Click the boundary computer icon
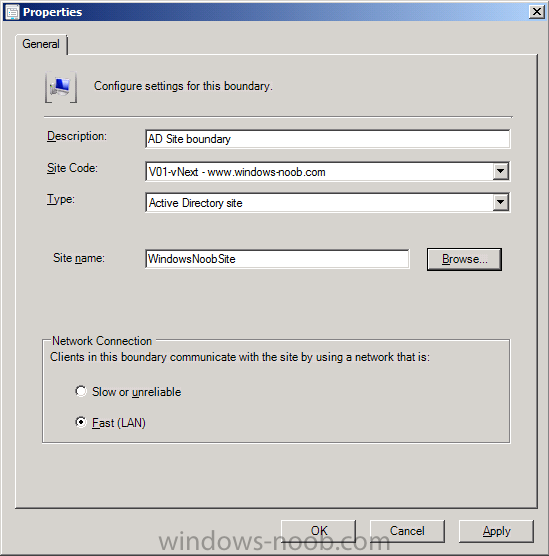The width and height of the screenshot is (549, 556). 61,87
